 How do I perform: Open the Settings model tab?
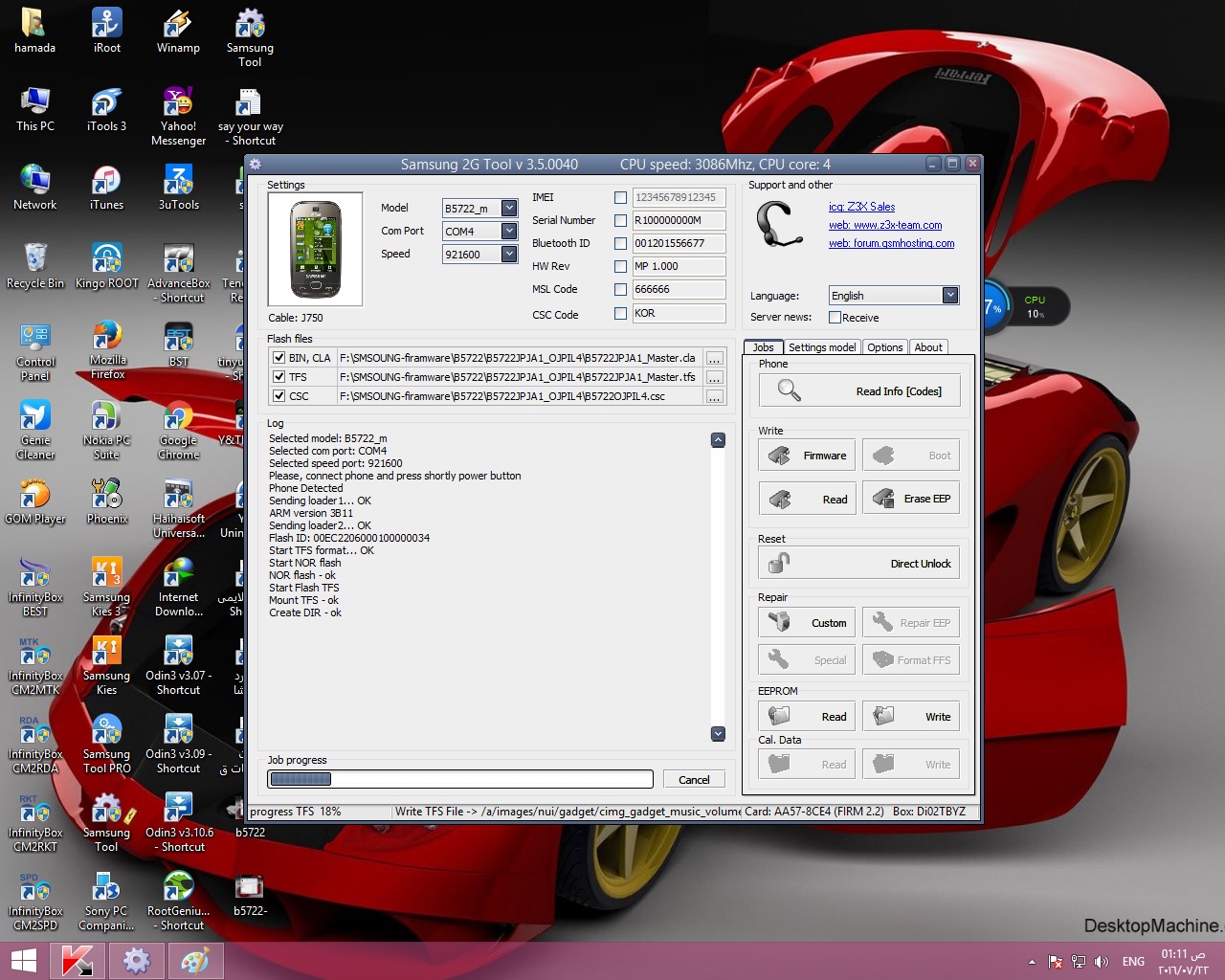[x=822, y=347]
